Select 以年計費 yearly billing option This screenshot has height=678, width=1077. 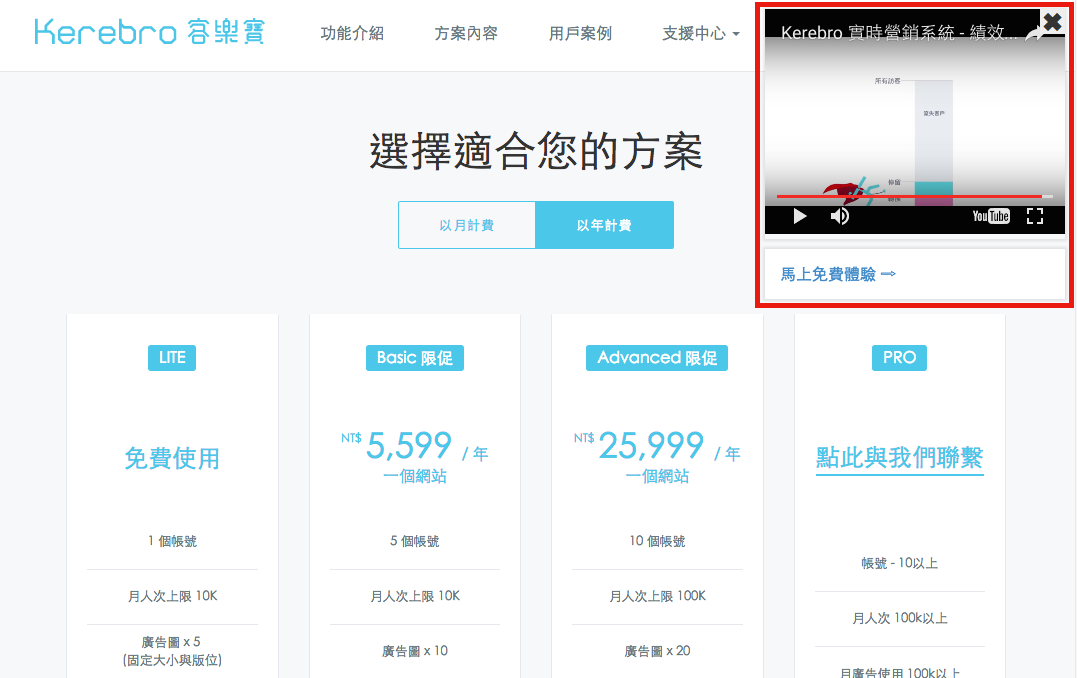point(604,225)
